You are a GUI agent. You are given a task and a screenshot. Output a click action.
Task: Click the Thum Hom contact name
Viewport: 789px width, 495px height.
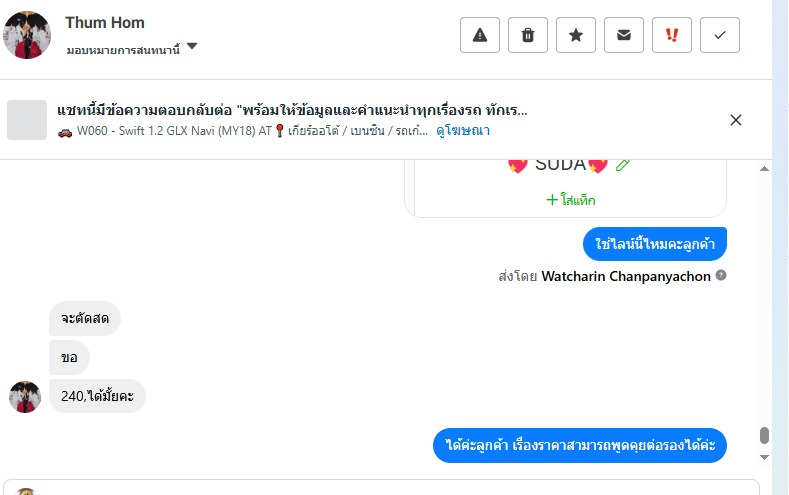point(105,22)
